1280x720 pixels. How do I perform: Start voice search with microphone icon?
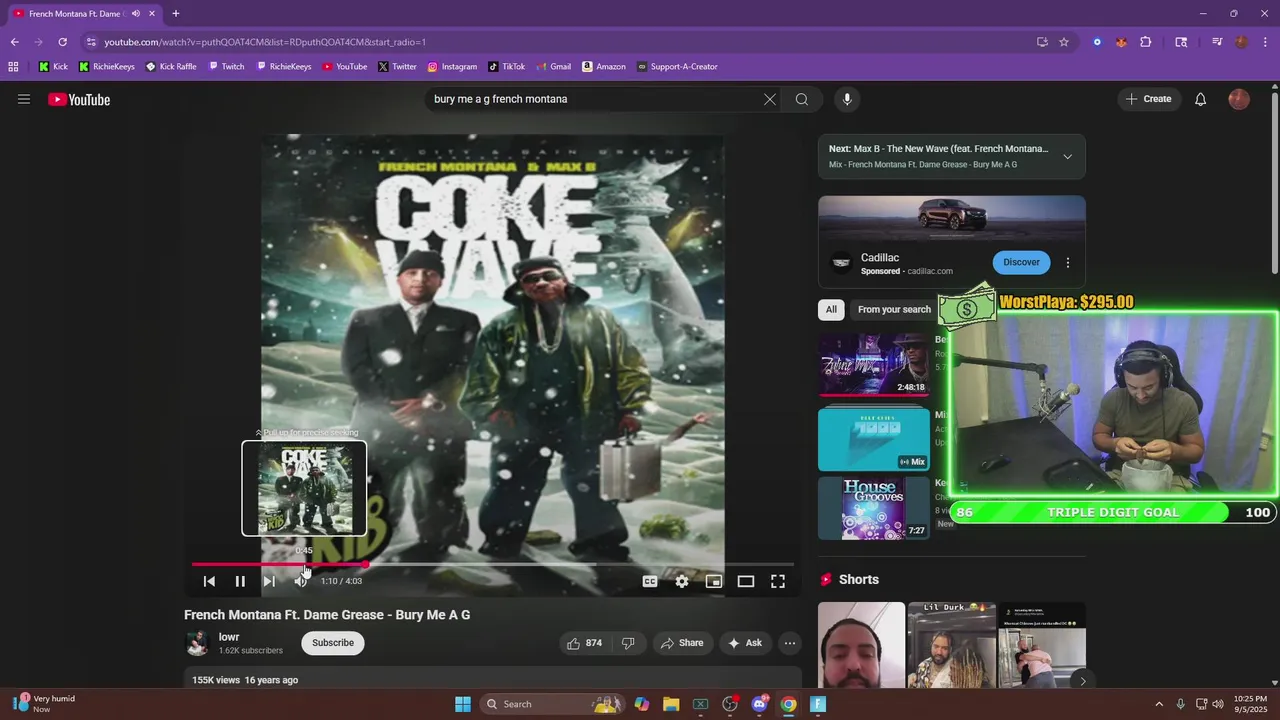click(847, 99)
